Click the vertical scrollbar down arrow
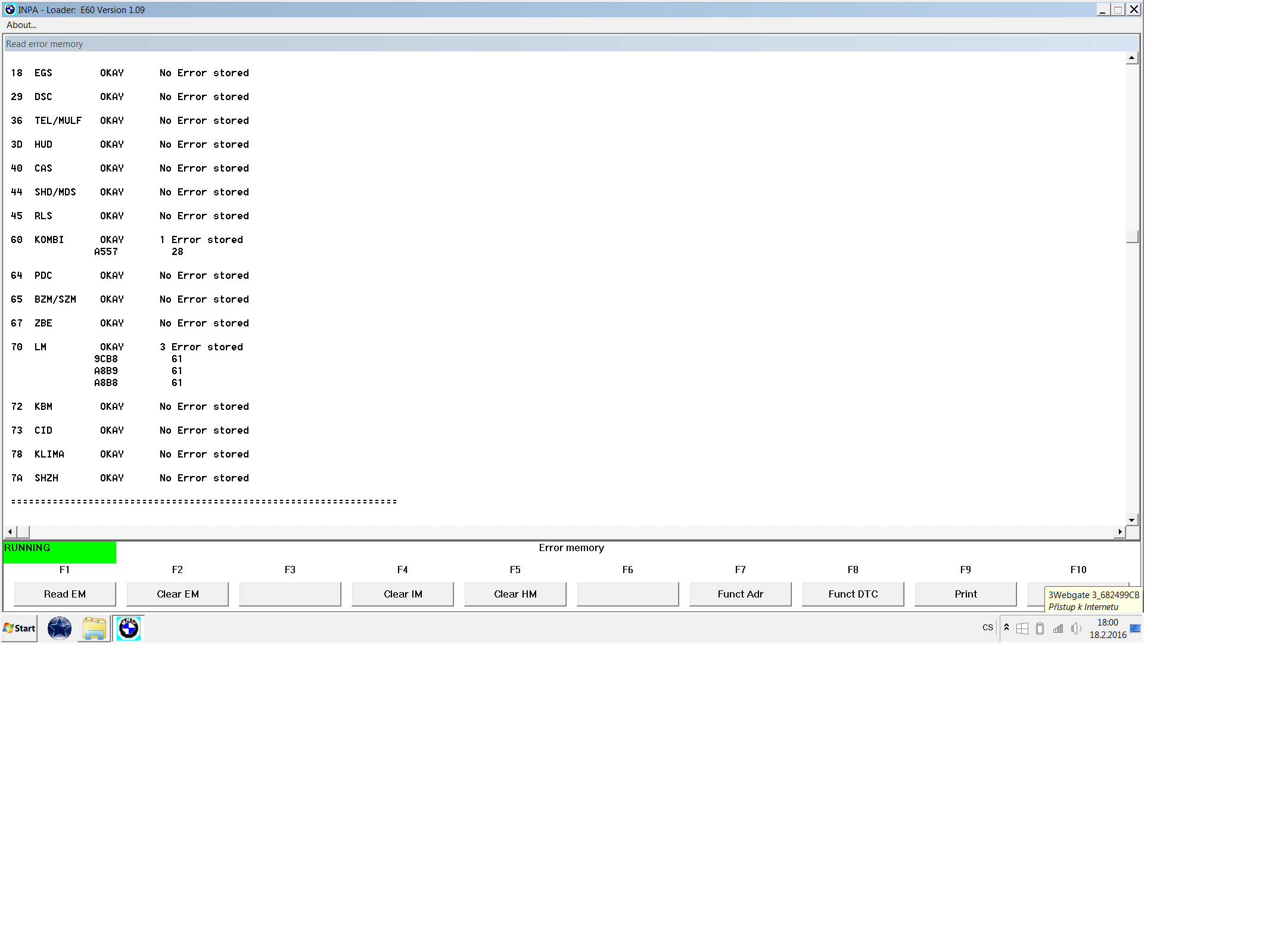1269x952 pixels. 1132,519
